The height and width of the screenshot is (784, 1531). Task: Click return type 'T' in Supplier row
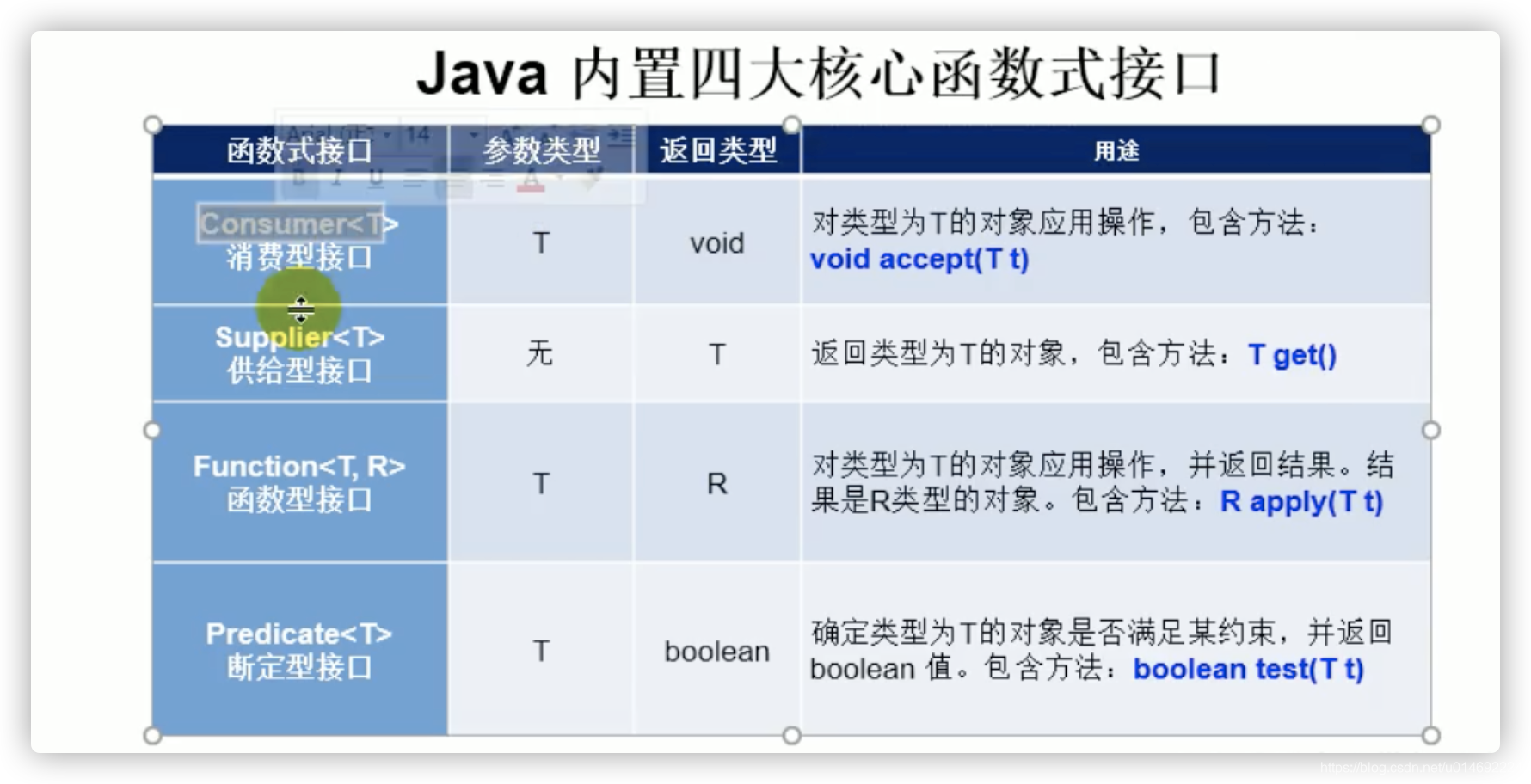[717, 353]
